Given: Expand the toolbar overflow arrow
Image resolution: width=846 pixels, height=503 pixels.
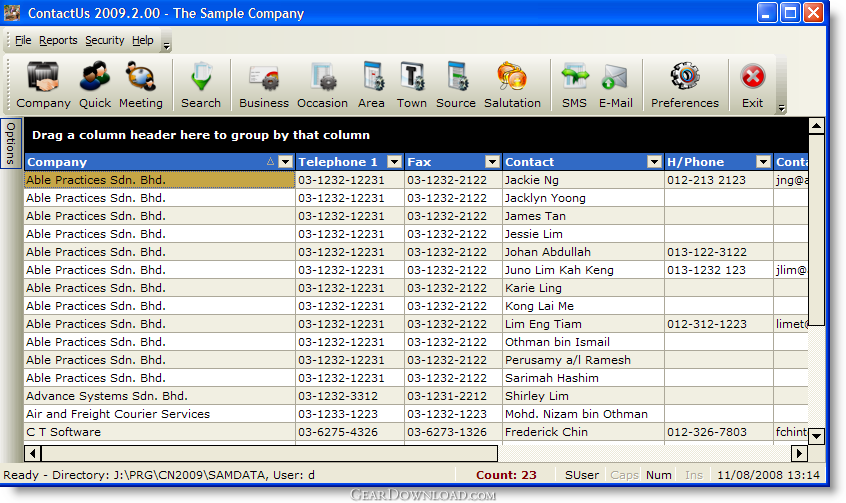Looking at the screenshot, I should point(781,108).
